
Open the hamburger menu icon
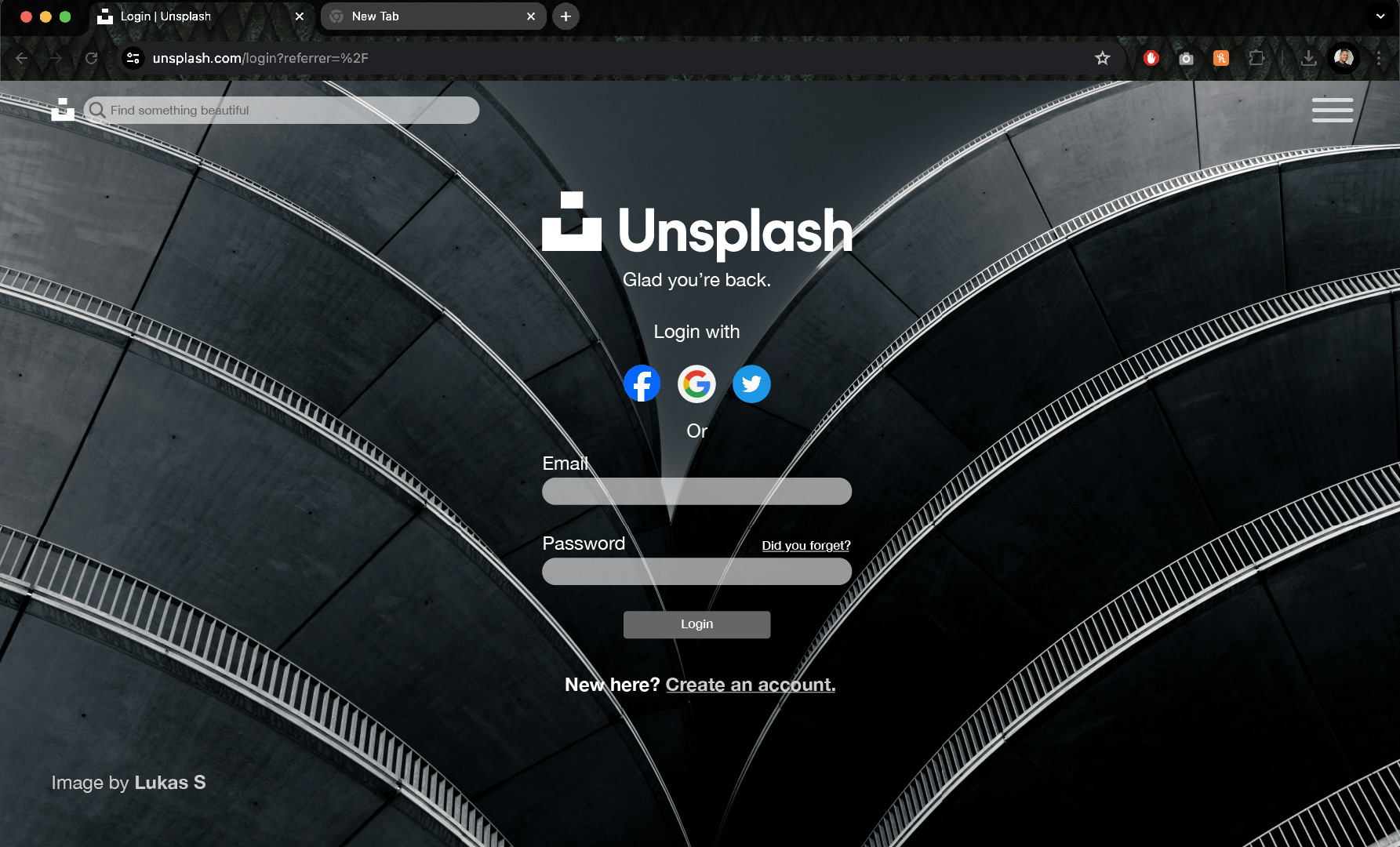[x=1332, y=110]
